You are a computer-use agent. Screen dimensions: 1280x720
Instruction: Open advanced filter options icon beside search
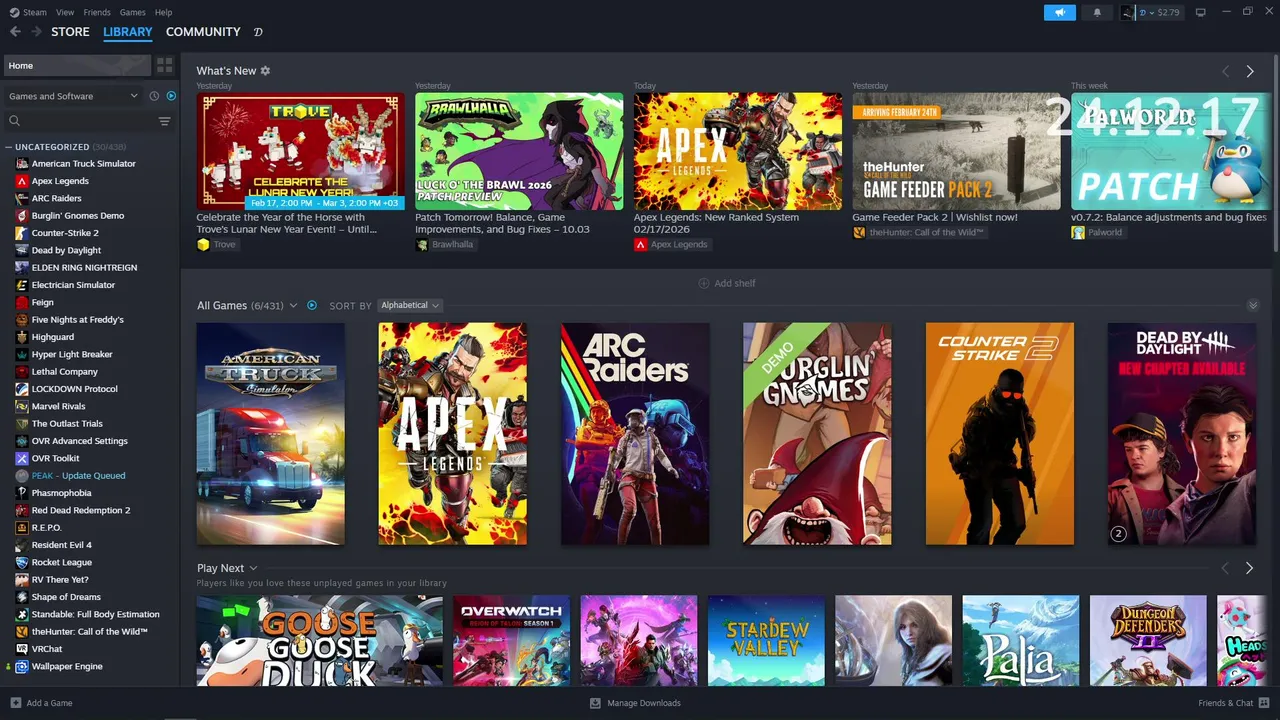click(x=165, y=121)
